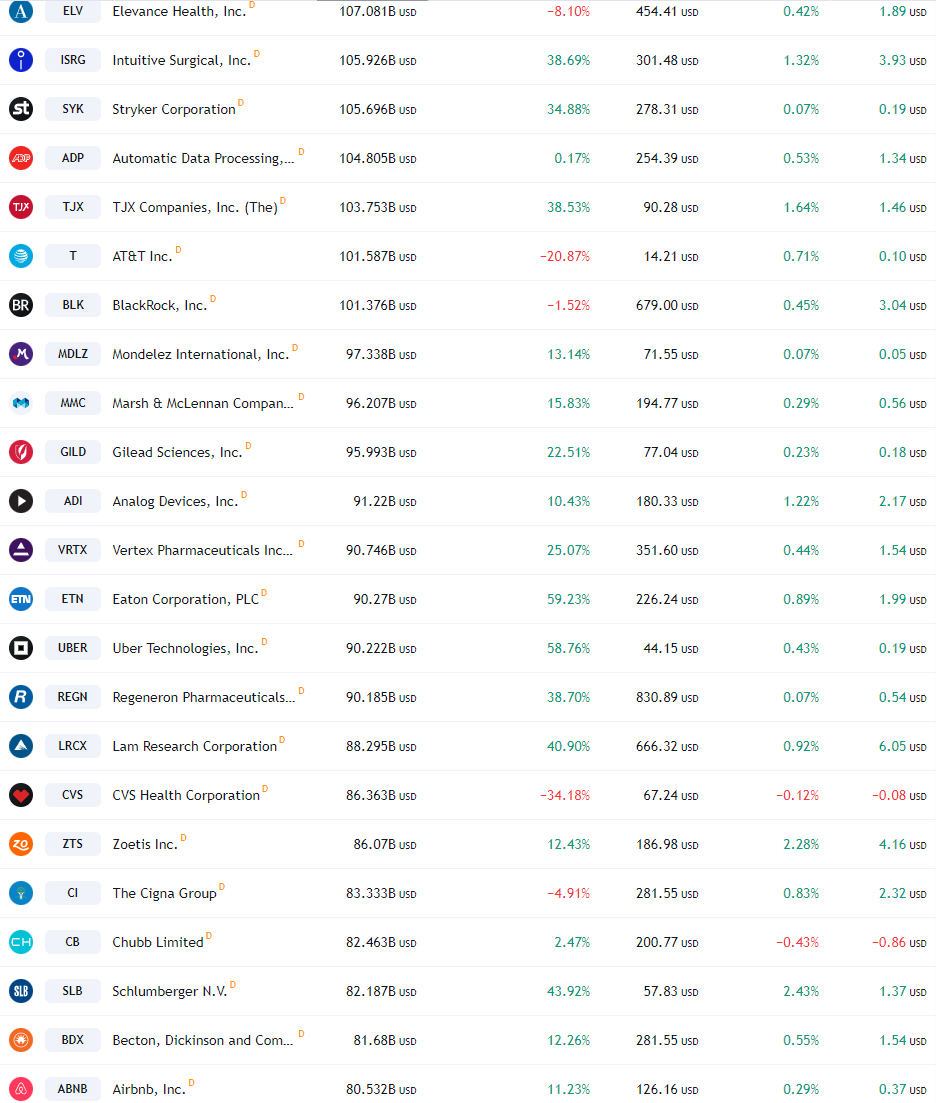Image resolution: width=936 pixels, height=1103 pixels.
Task: Click the Gilead Sciences logo icon
Action: coord(21,452)
